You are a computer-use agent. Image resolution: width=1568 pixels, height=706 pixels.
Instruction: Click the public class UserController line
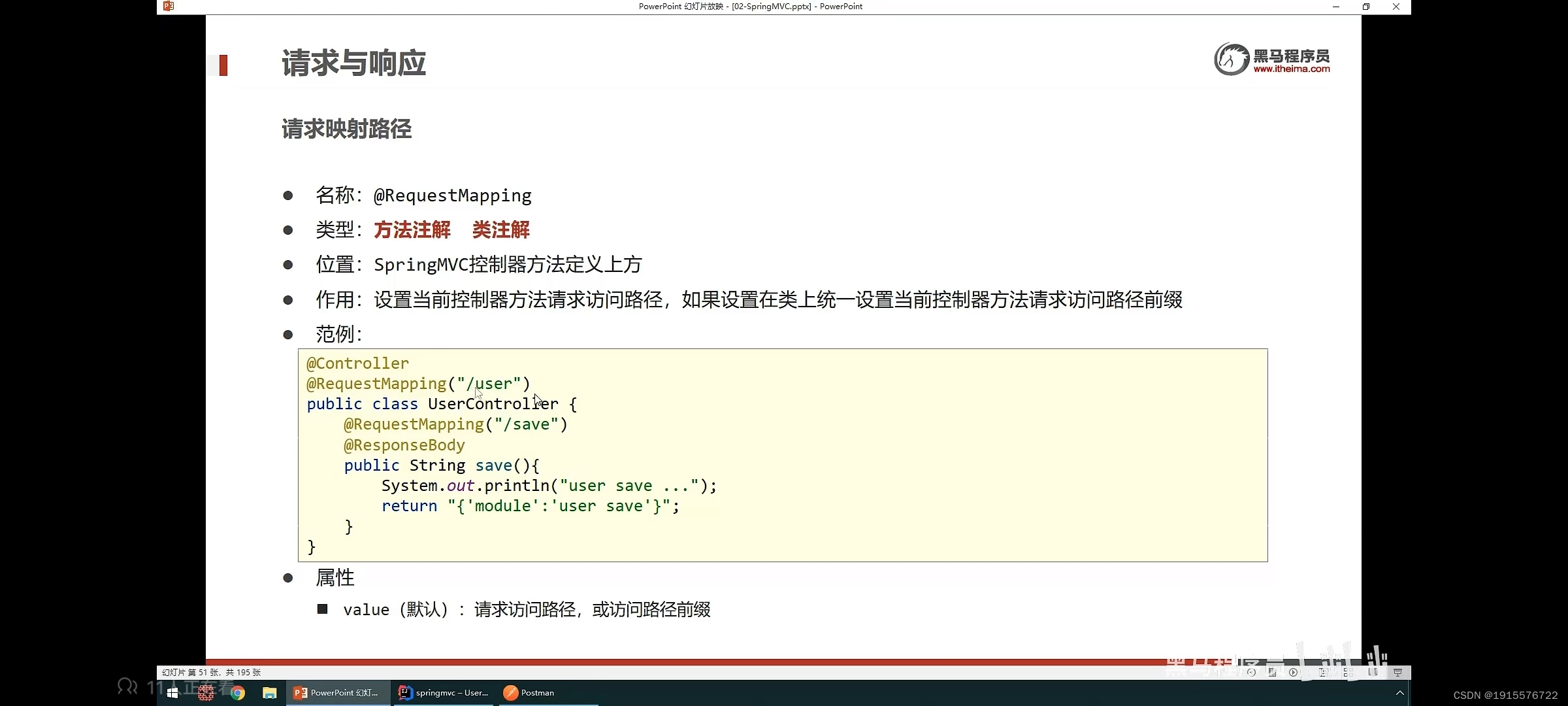442,404
